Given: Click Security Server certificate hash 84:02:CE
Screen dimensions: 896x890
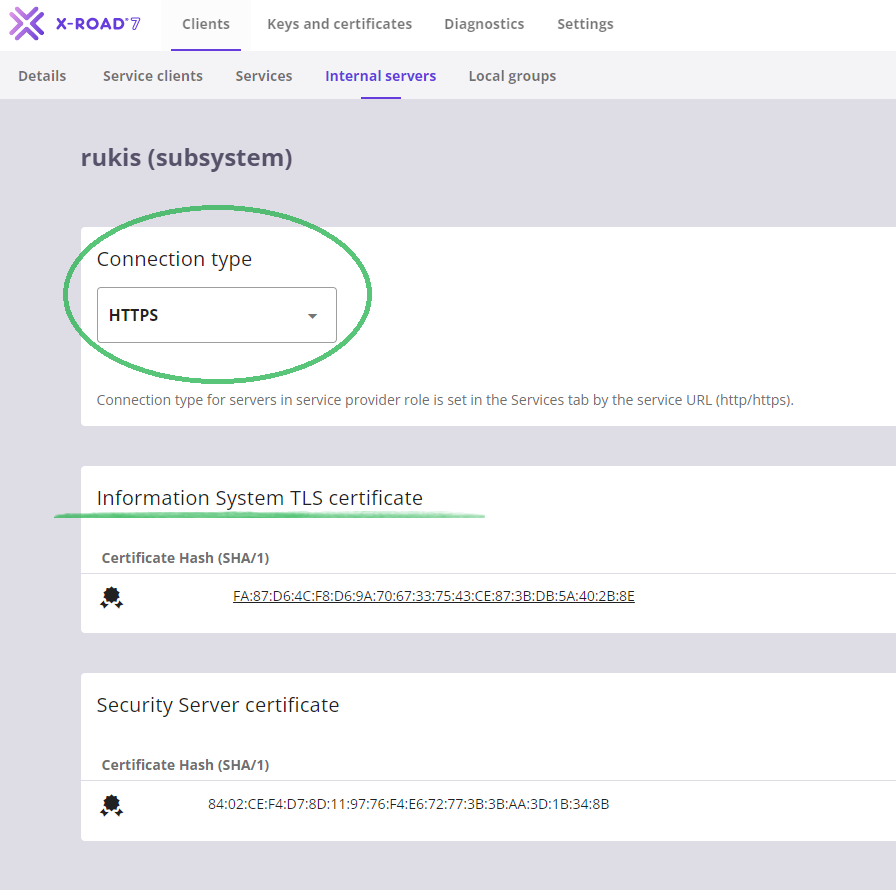Looking at the screenshot, I should (x=408, y=803).
